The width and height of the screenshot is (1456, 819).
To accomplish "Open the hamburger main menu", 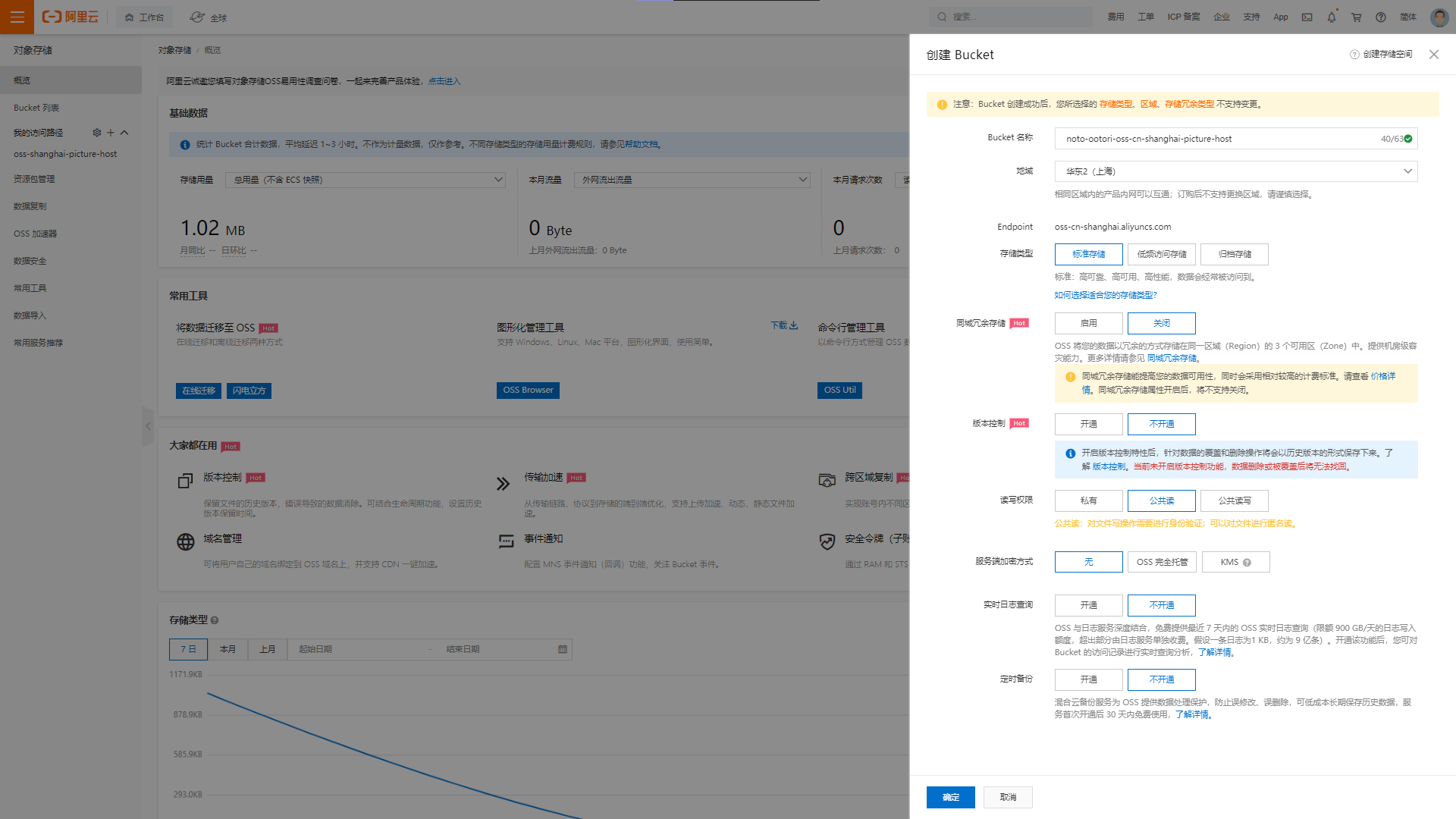I will pos(17,17).
